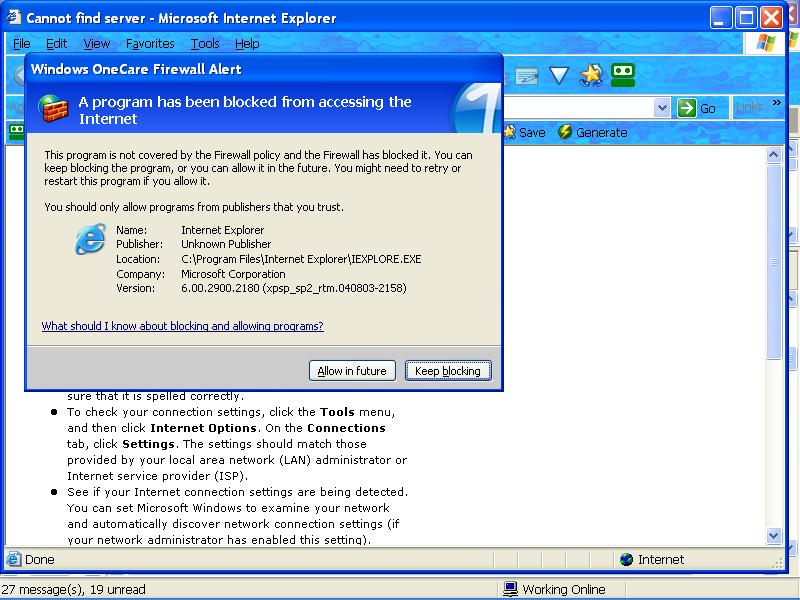
Task: Click the 'Working Online' status text
Action: 564,590
